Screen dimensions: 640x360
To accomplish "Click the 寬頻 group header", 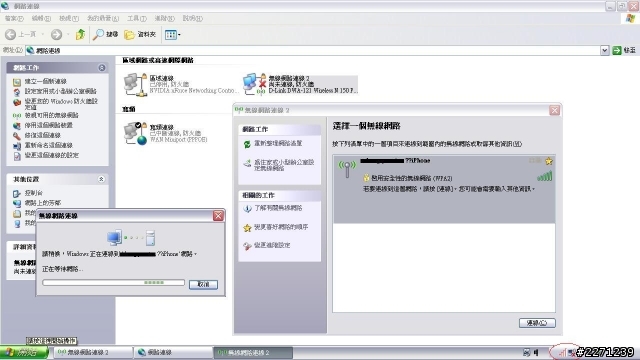I will coord(129,109).
